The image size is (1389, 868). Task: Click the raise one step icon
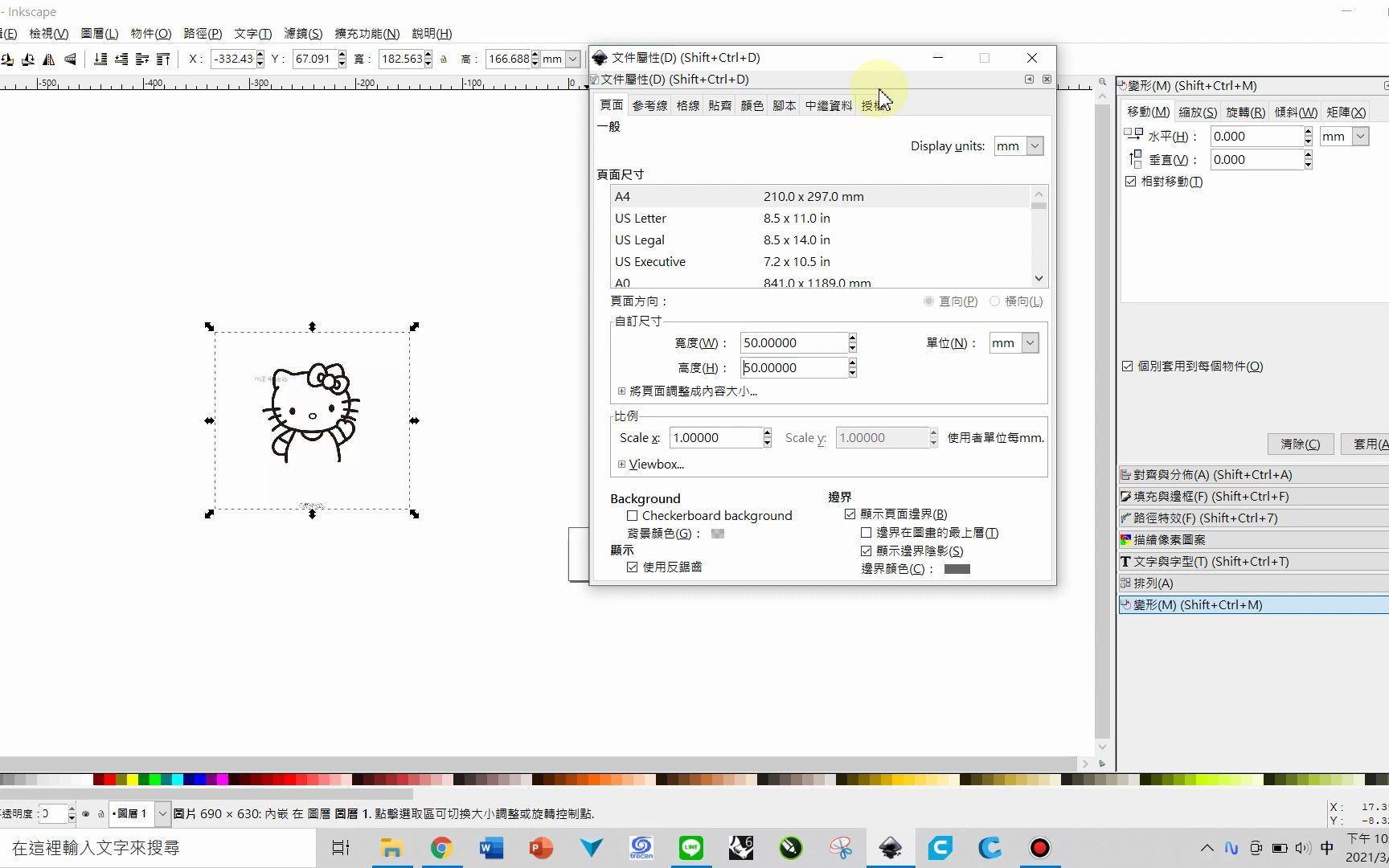142,59
